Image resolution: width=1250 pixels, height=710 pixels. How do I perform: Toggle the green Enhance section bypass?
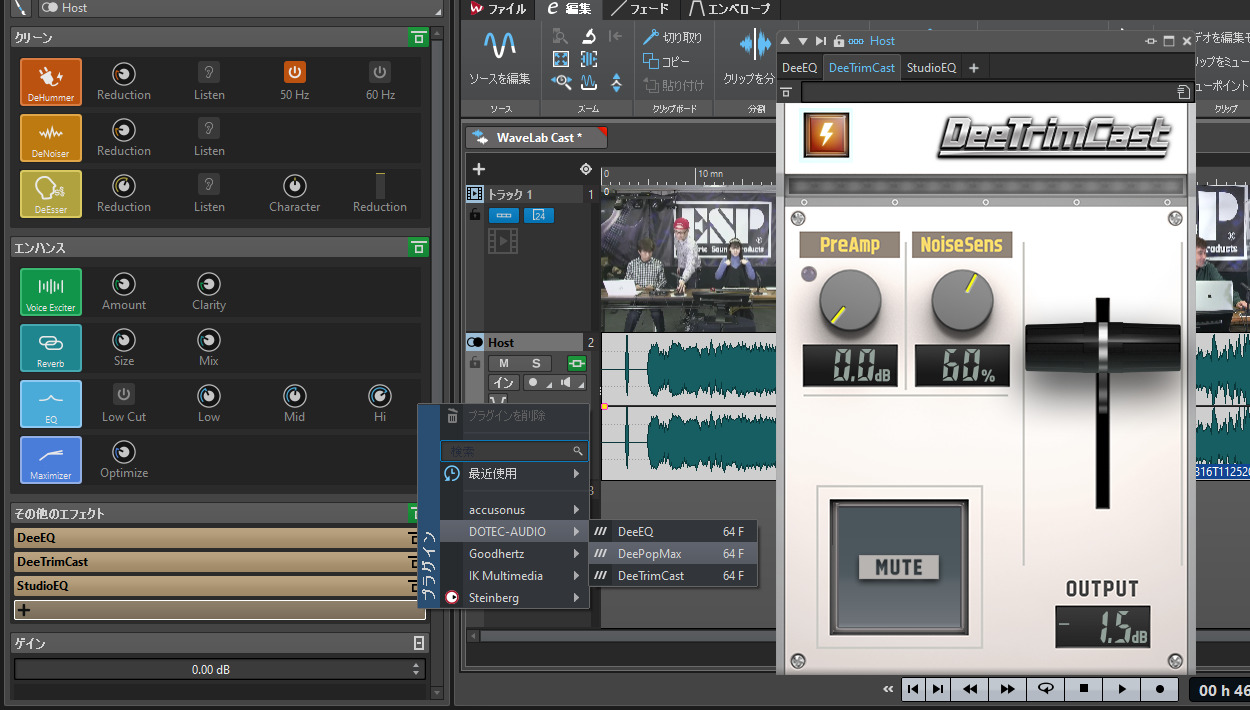[419, 247]
